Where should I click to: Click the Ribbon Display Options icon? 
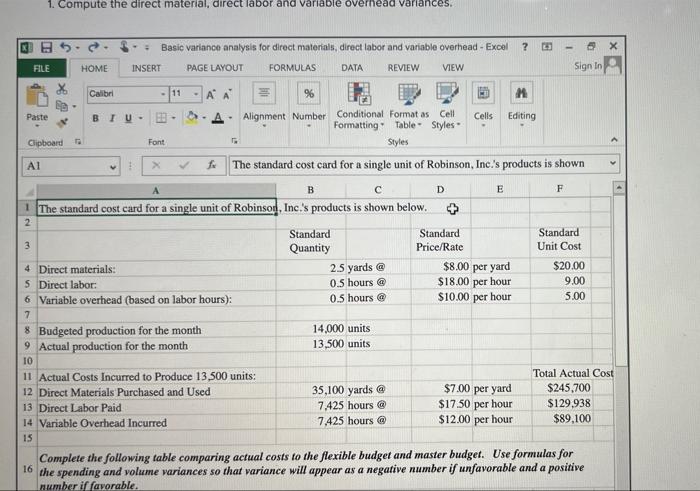click(x=547, y=46)
